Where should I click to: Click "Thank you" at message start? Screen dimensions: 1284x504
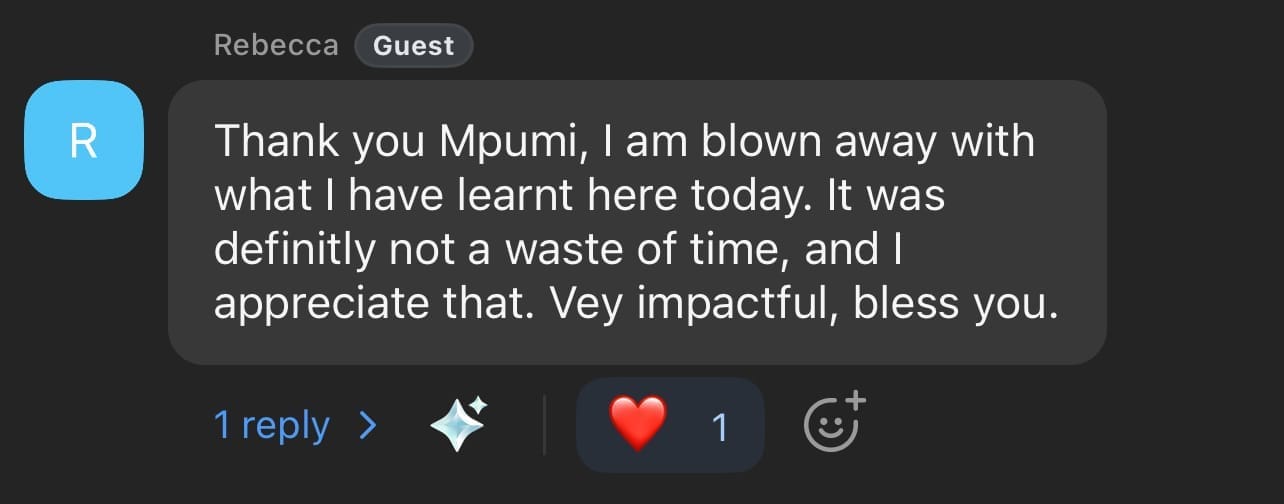click(320, 142)
